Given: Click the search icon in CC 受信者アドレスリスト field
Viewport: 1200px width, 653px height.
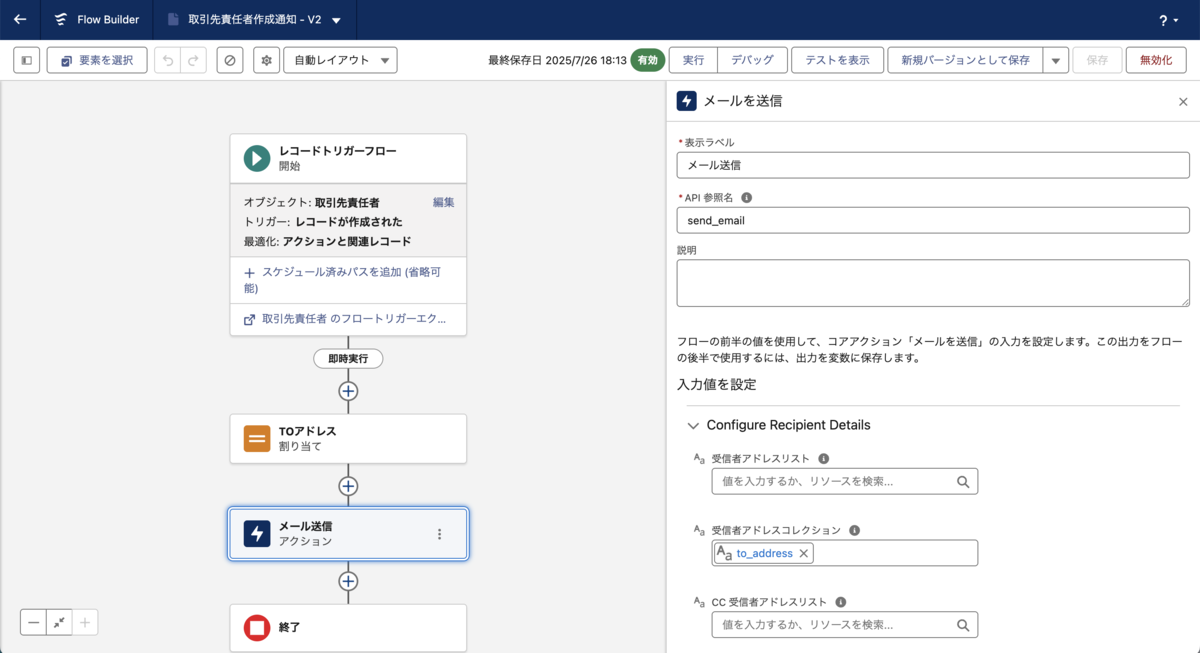Looking at the screenshot, I should (x=963, y=625).
